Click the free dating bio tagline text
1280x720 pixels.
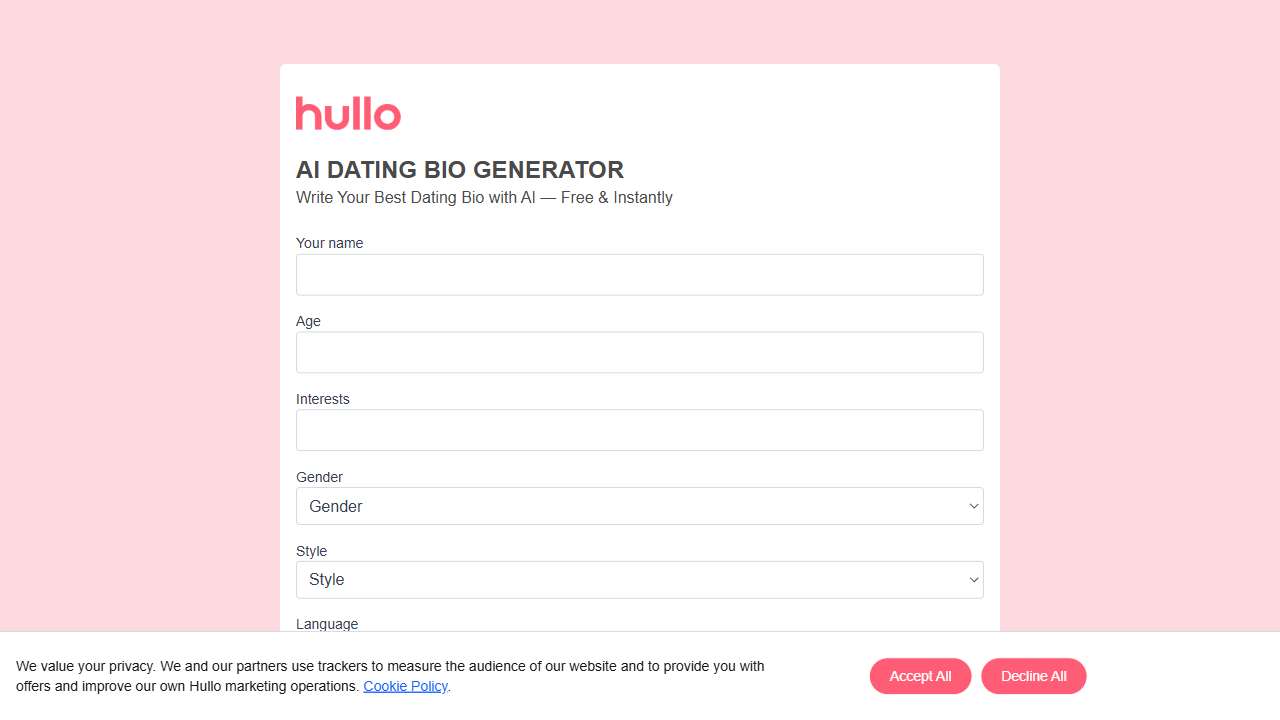(484, 197)
